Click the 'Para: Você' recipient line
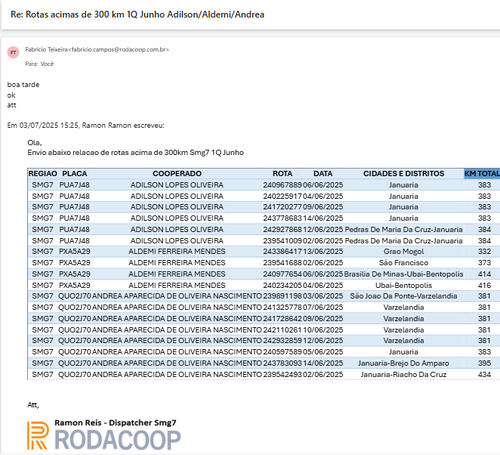500x455 pixels. [x=39, y=64]
